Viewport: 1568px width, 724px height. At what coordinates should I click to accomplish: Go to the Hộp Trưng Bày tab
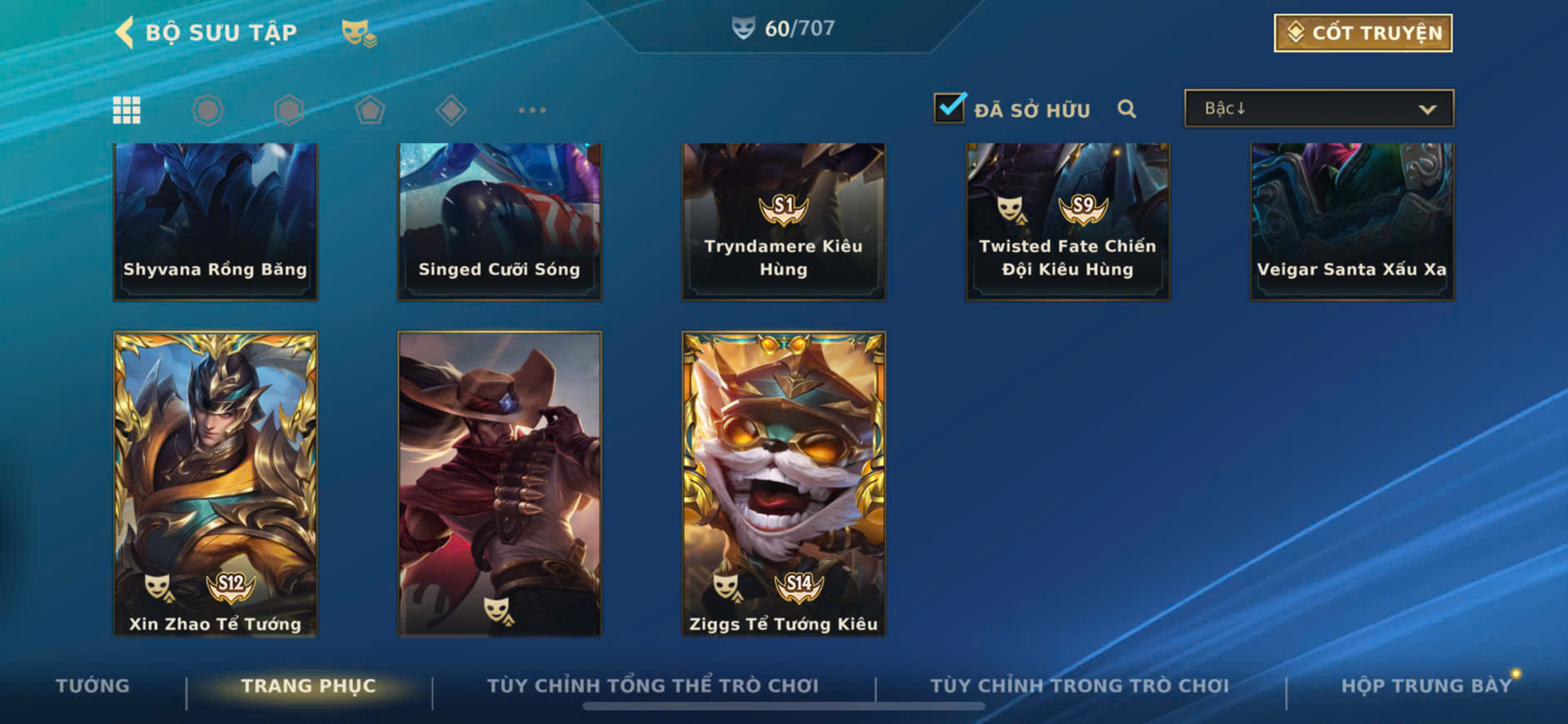click(x=1426, y=686)
